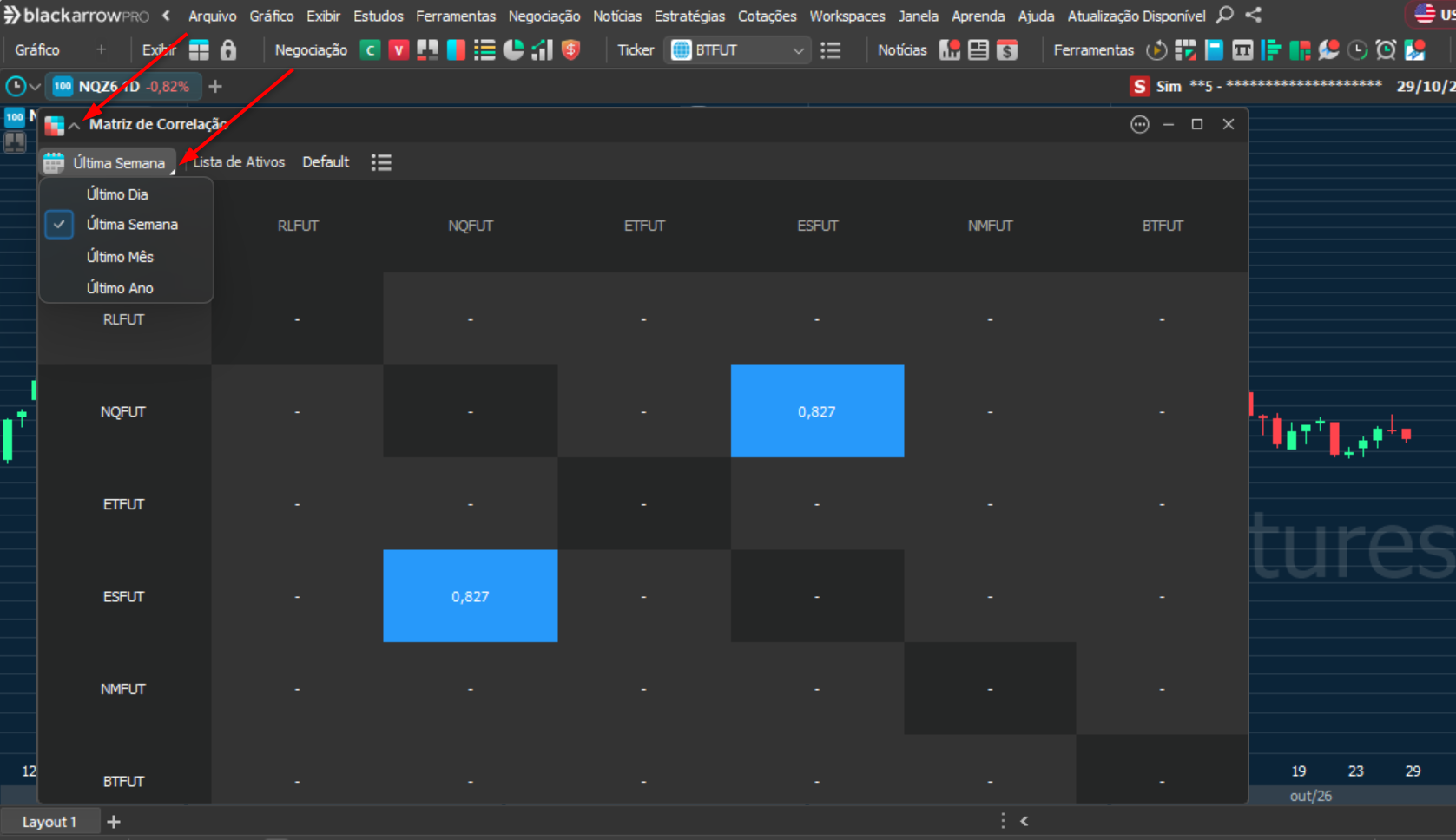Open the Ticker BTFUT dropdown

pyautogui.click(x=739, y=50)
